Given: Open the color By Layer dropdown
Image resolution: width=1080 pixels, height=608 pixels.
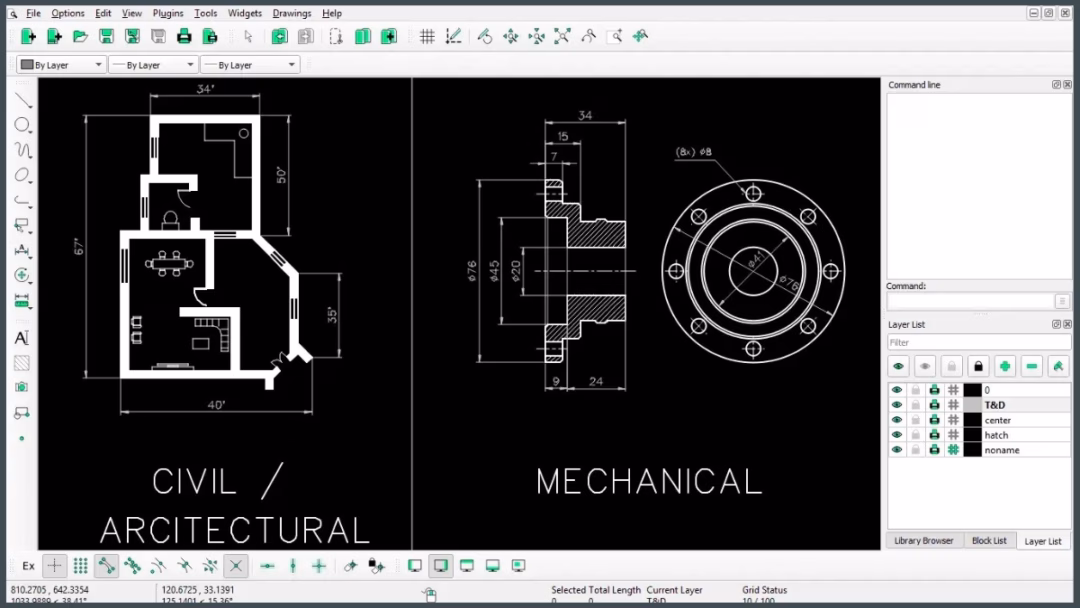Looking at the screenshot, I should (61, 65).
